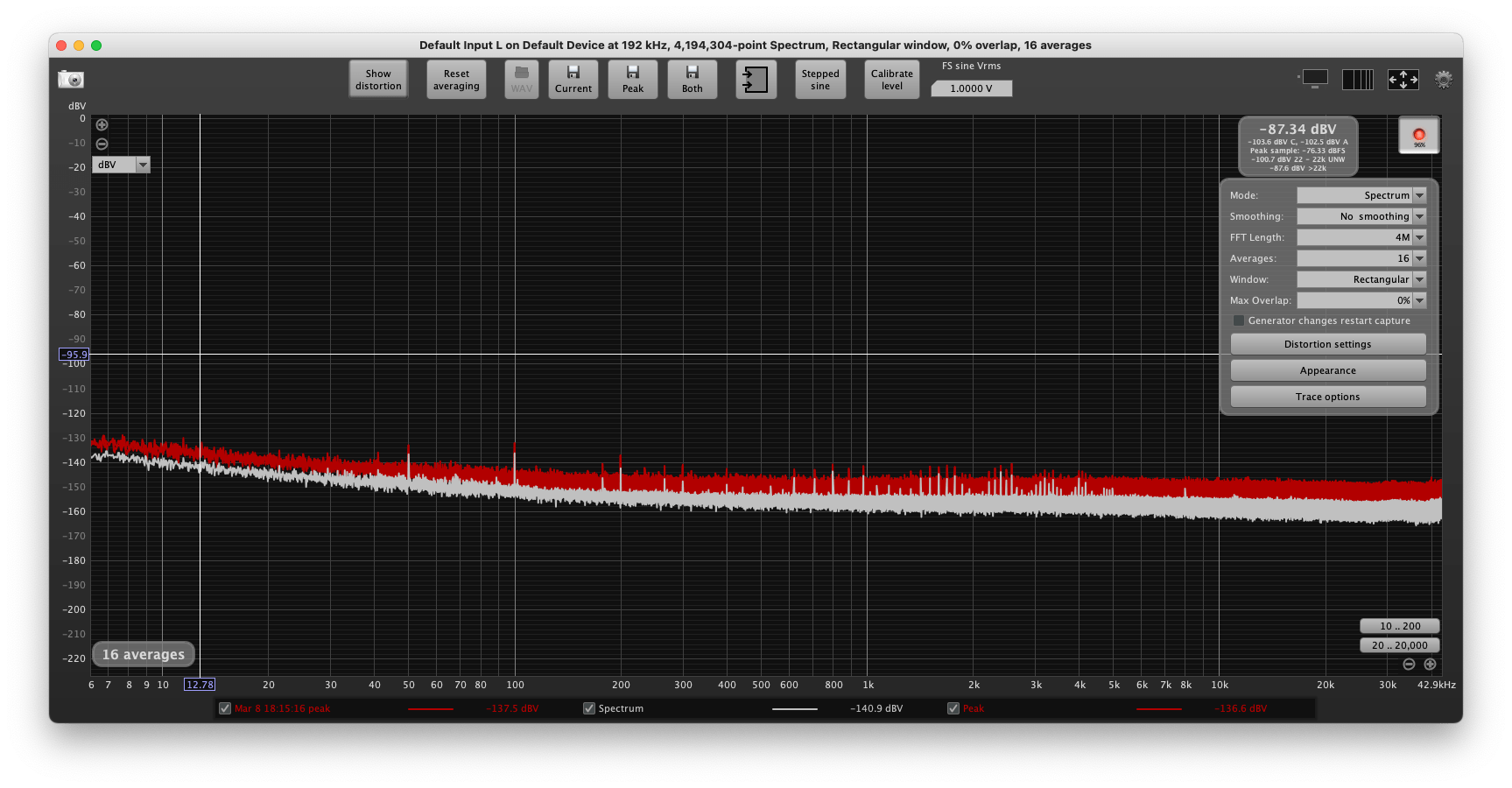The image size is (1512, 788).
Task: Toggle the Mar 8 18:15:16 peak trace
Action: (225, 708)
